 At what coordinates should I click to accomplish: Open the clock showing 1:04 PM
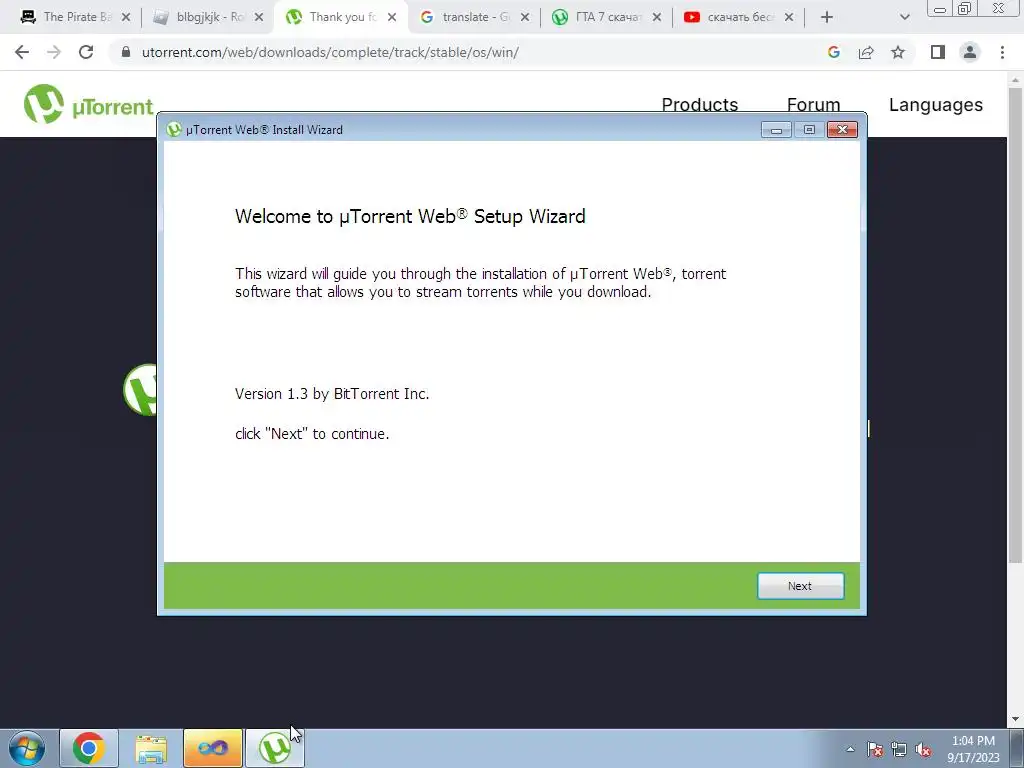click(x=973, y=749)
